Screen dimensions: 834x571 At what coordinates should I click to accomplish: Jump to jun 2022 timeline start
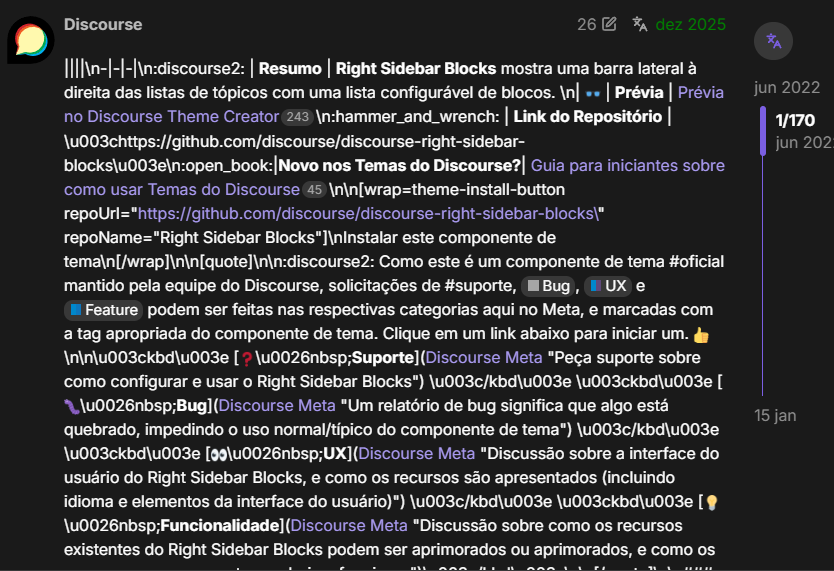787,87
